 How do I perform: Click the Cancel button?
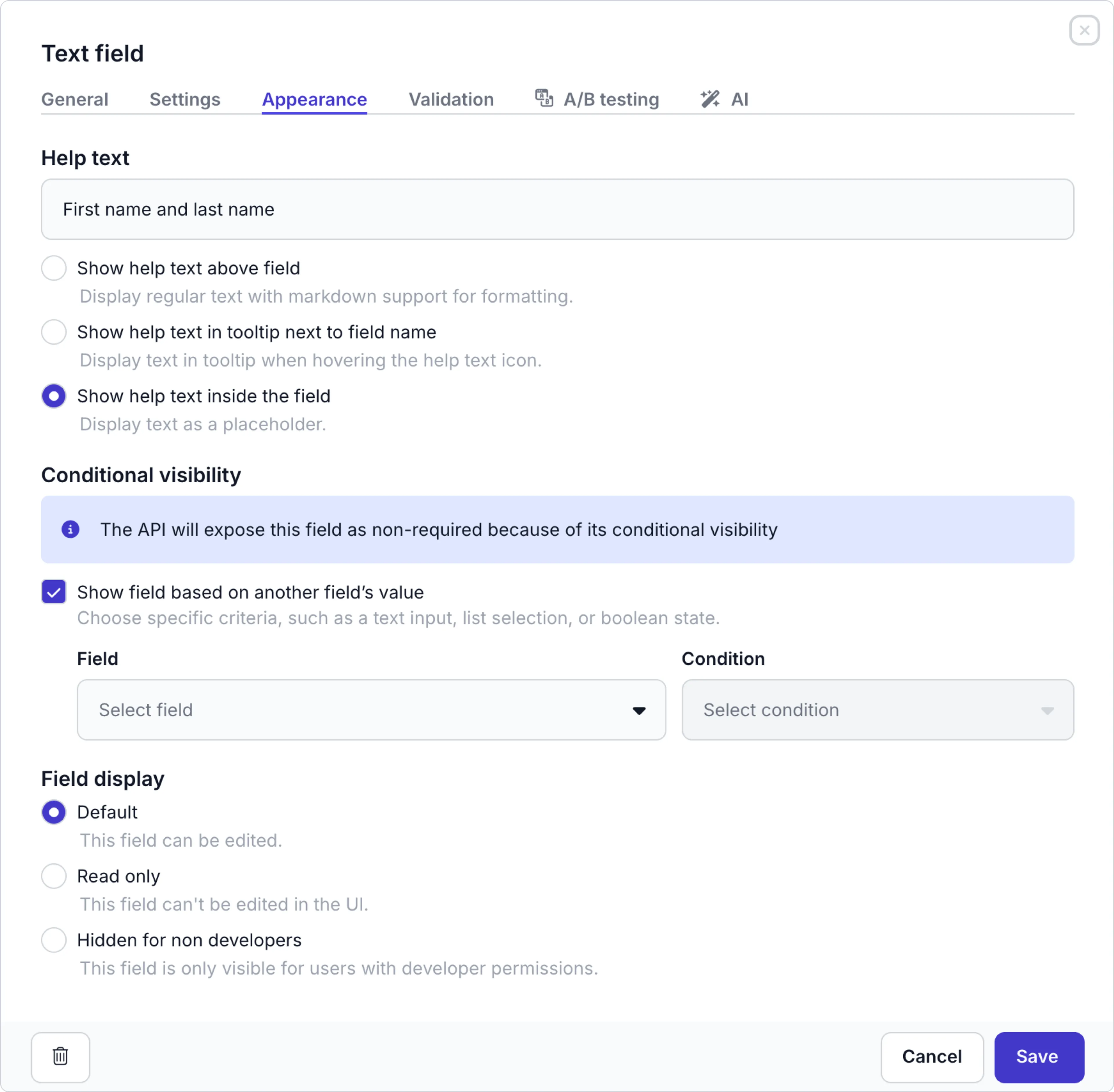tap(932, 1057)
